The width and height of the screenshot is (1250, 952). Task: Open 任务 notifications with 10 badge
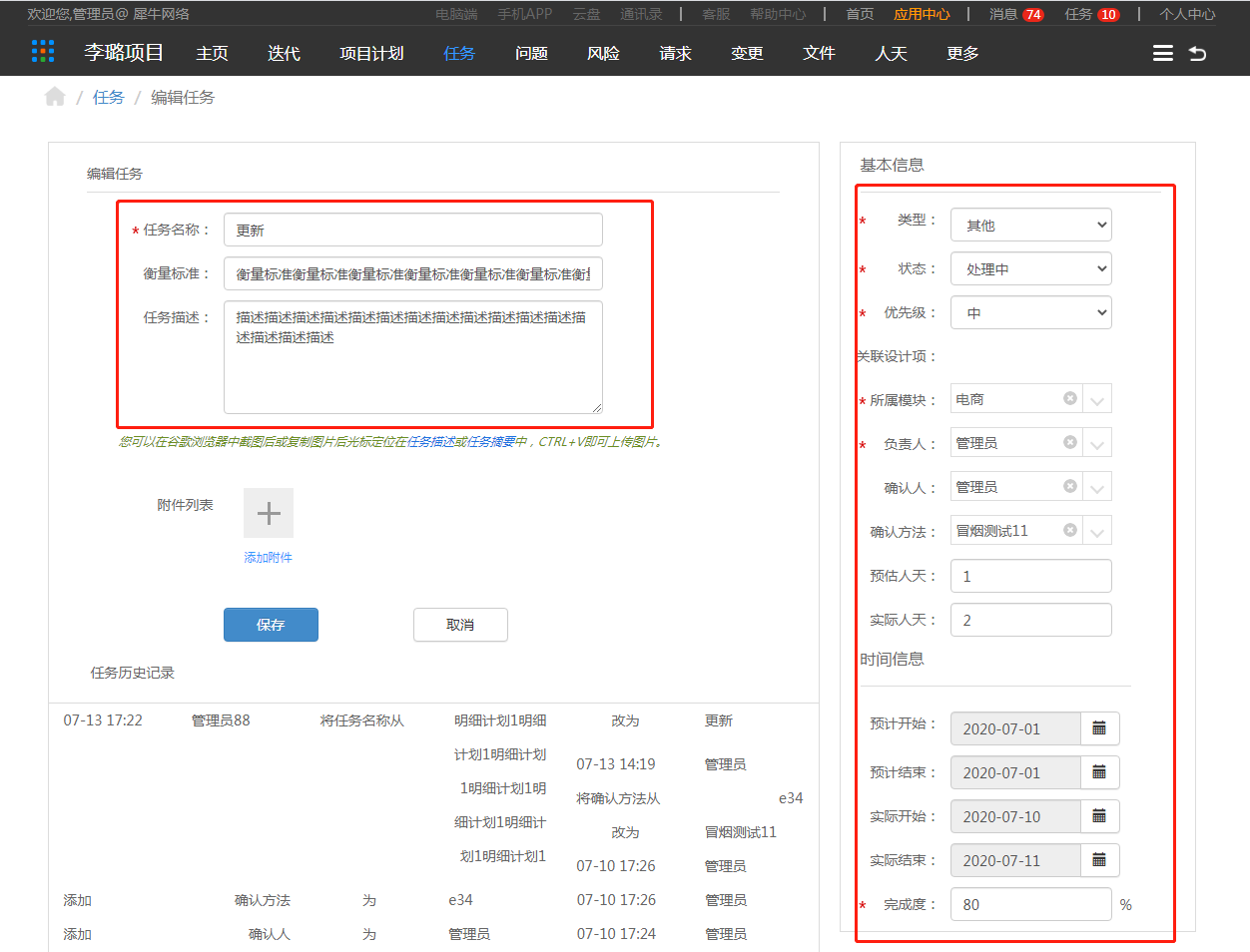[1092, 14]
